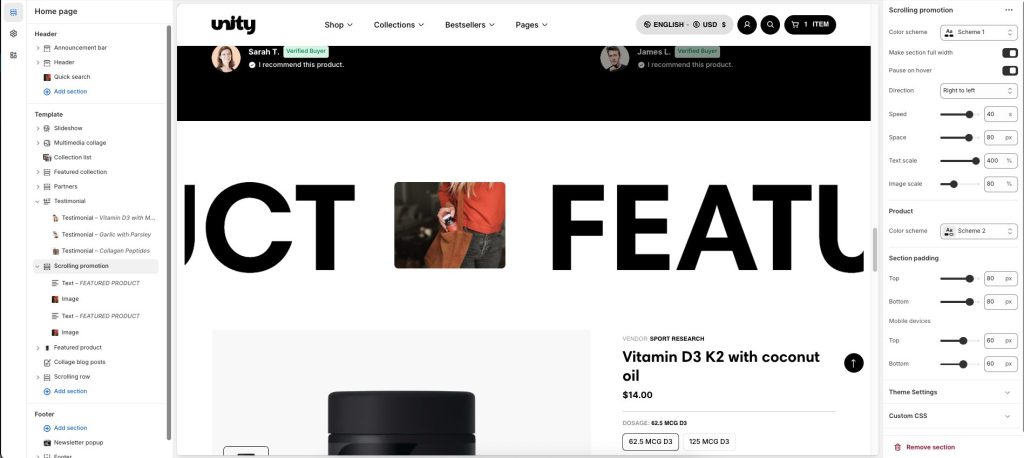
Task: Collapse the Testimonial section in tree
Action: click(x=38, y=201)
